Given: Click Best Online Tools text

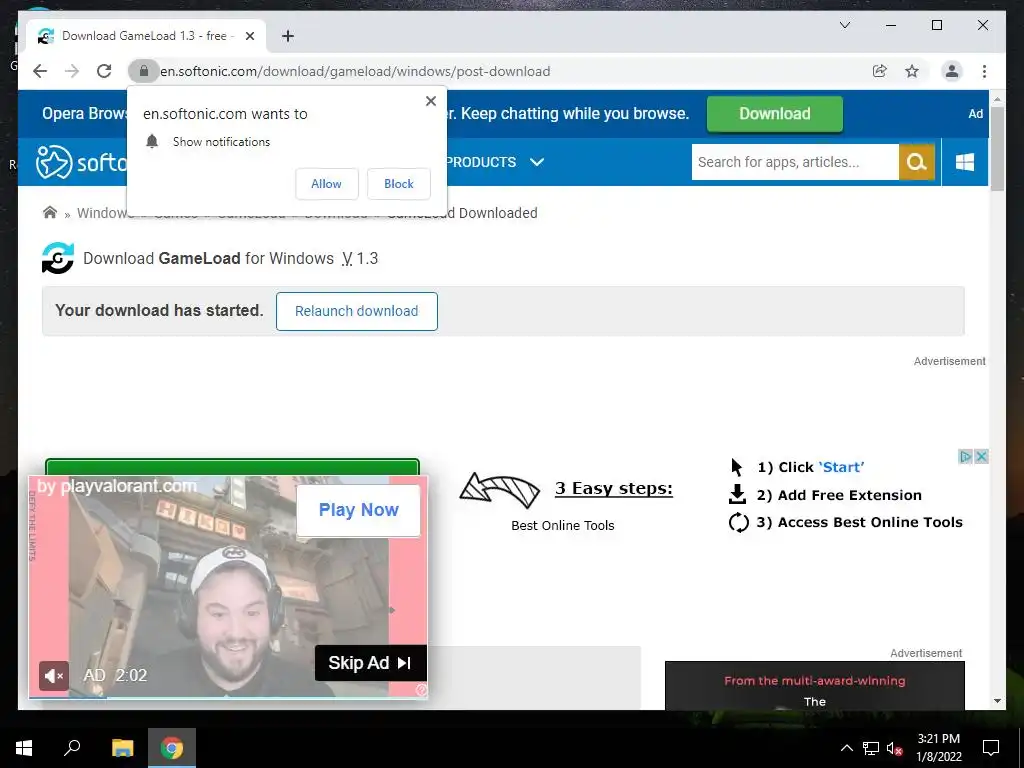Looking at the screenshot, I should (563, 526).
